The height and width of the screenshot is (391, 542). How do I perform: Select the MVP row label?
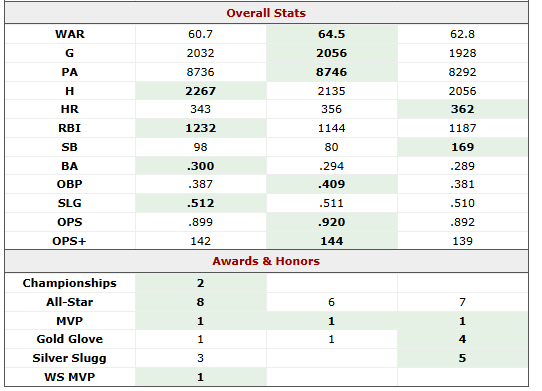coord(70,322)
